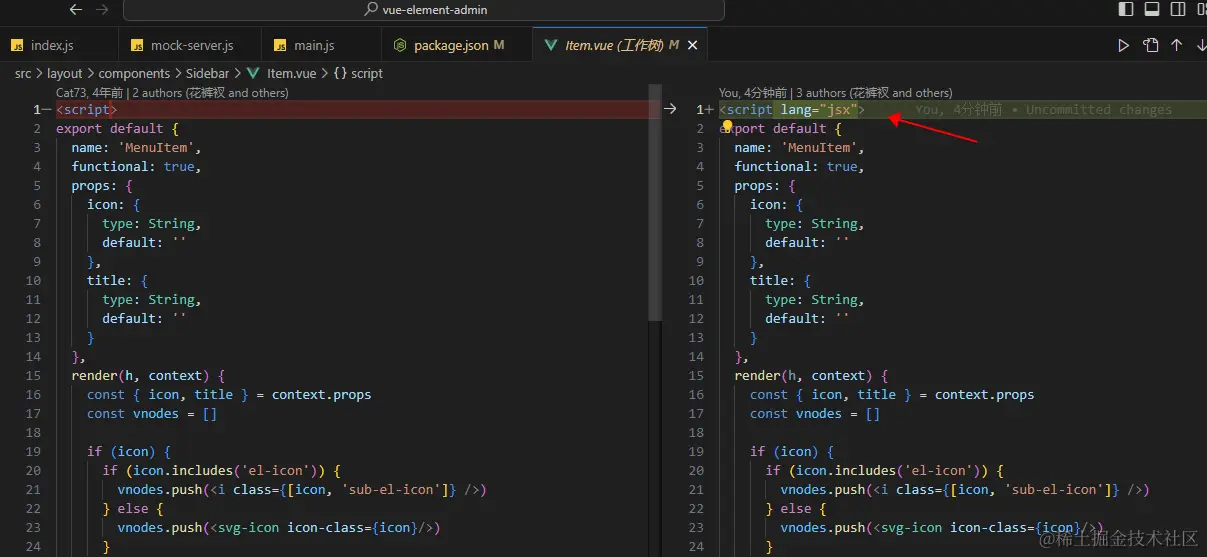Screen dimensions: 1207x557
Task: Click the yellow lightbulb code action icon
Action: 728,127
